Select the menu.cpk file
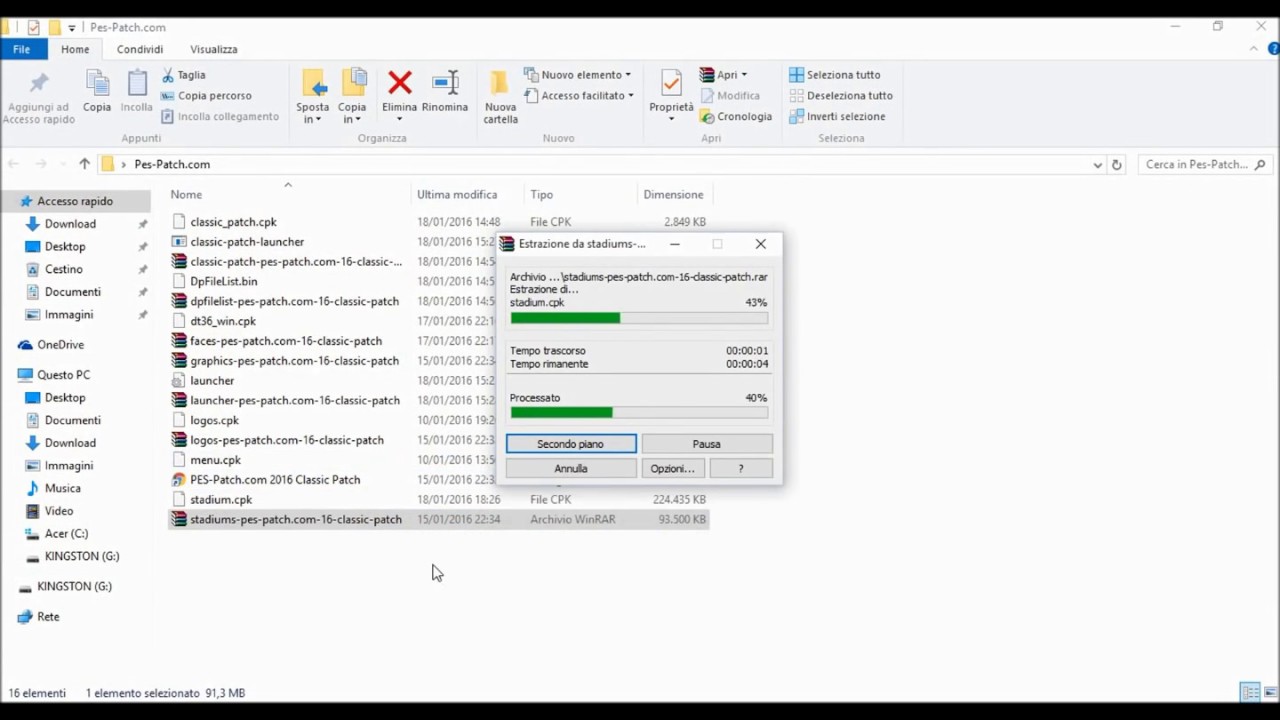Viewport: 1280px width, 720px height. (x=216, y=460)
